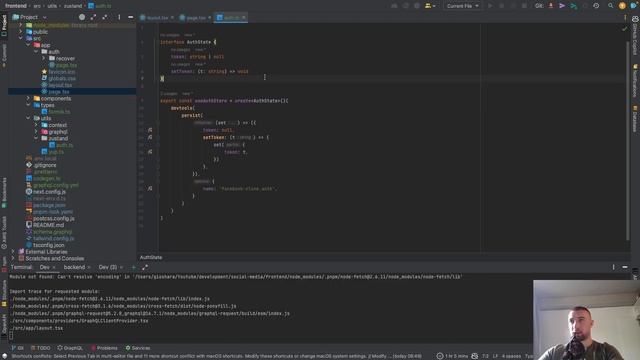Click the Git push icon (green arrow)
This screenshot has height=360, width=640.
(x=573, y=6)
